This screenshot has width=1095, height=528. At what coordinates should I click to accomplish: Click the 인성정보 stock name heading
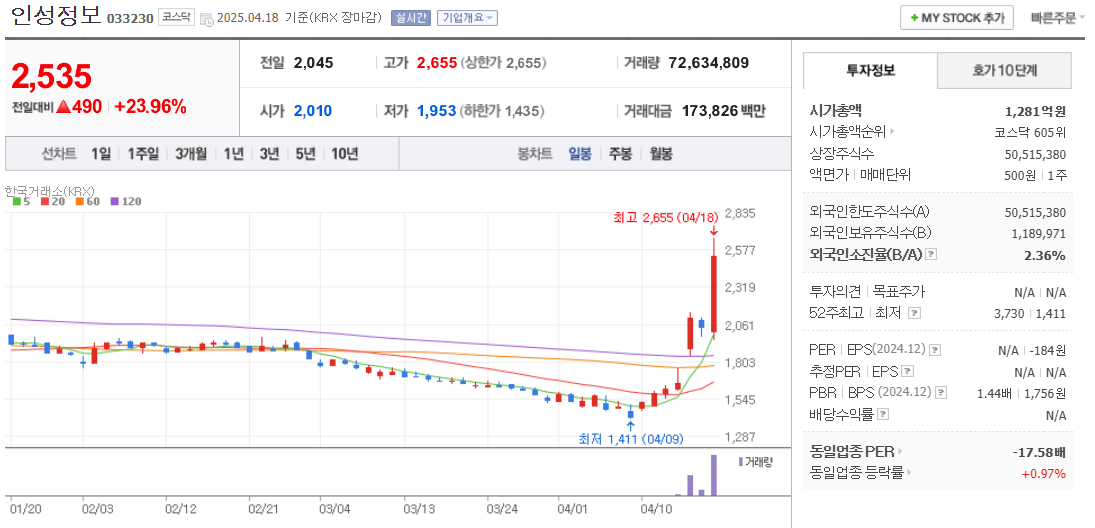(x=56, y=16)
